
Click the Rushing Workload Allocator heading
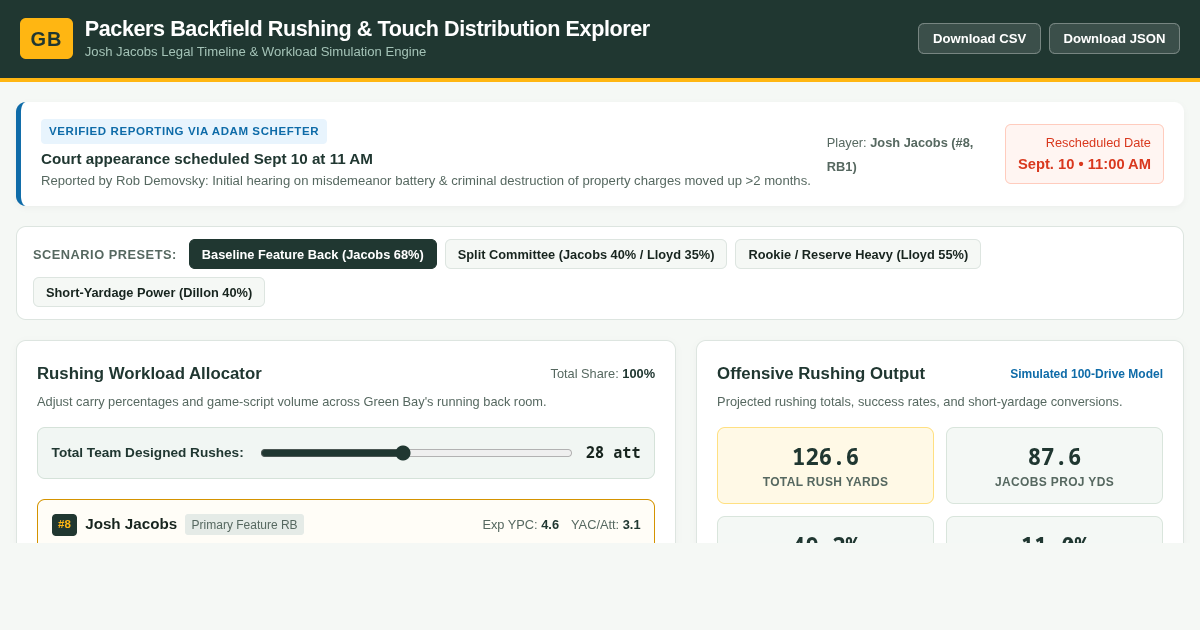tap(149, 374)
